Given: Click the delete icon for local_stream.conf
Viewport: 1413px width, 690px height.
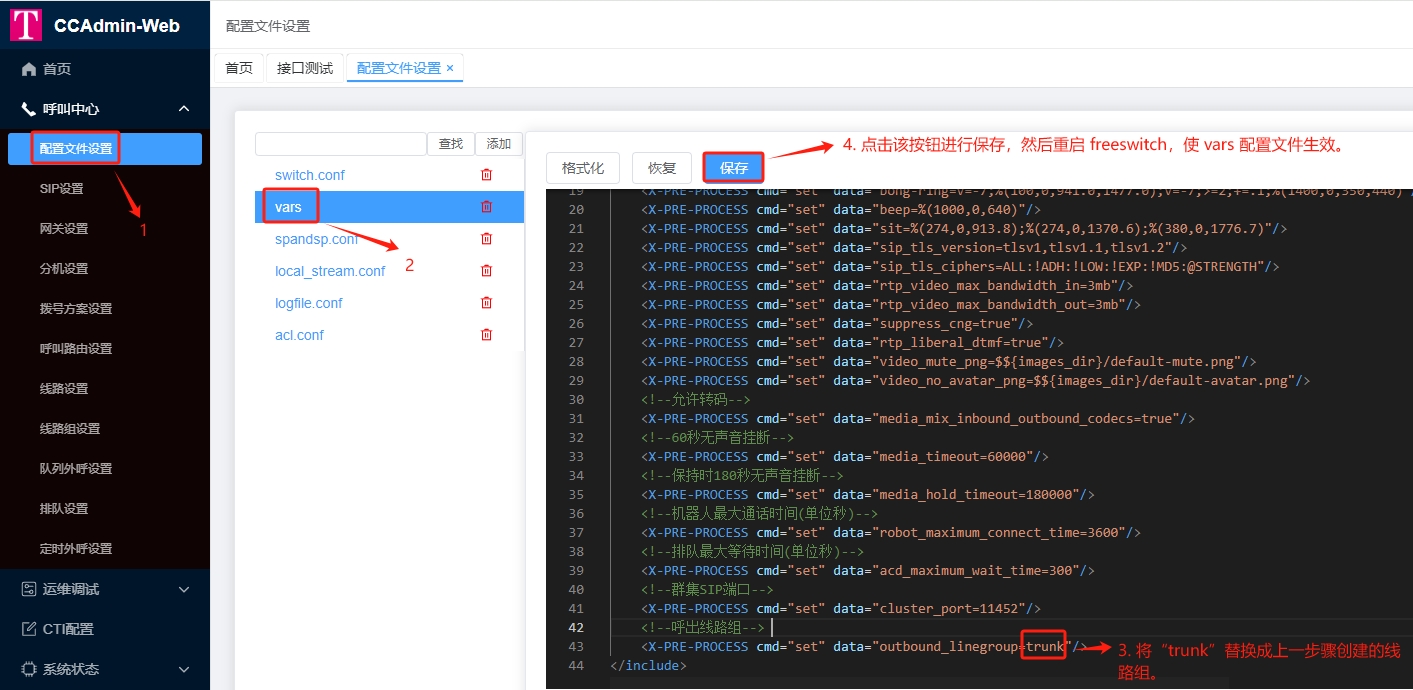Looking at the screenshot, I should [486, 271].
